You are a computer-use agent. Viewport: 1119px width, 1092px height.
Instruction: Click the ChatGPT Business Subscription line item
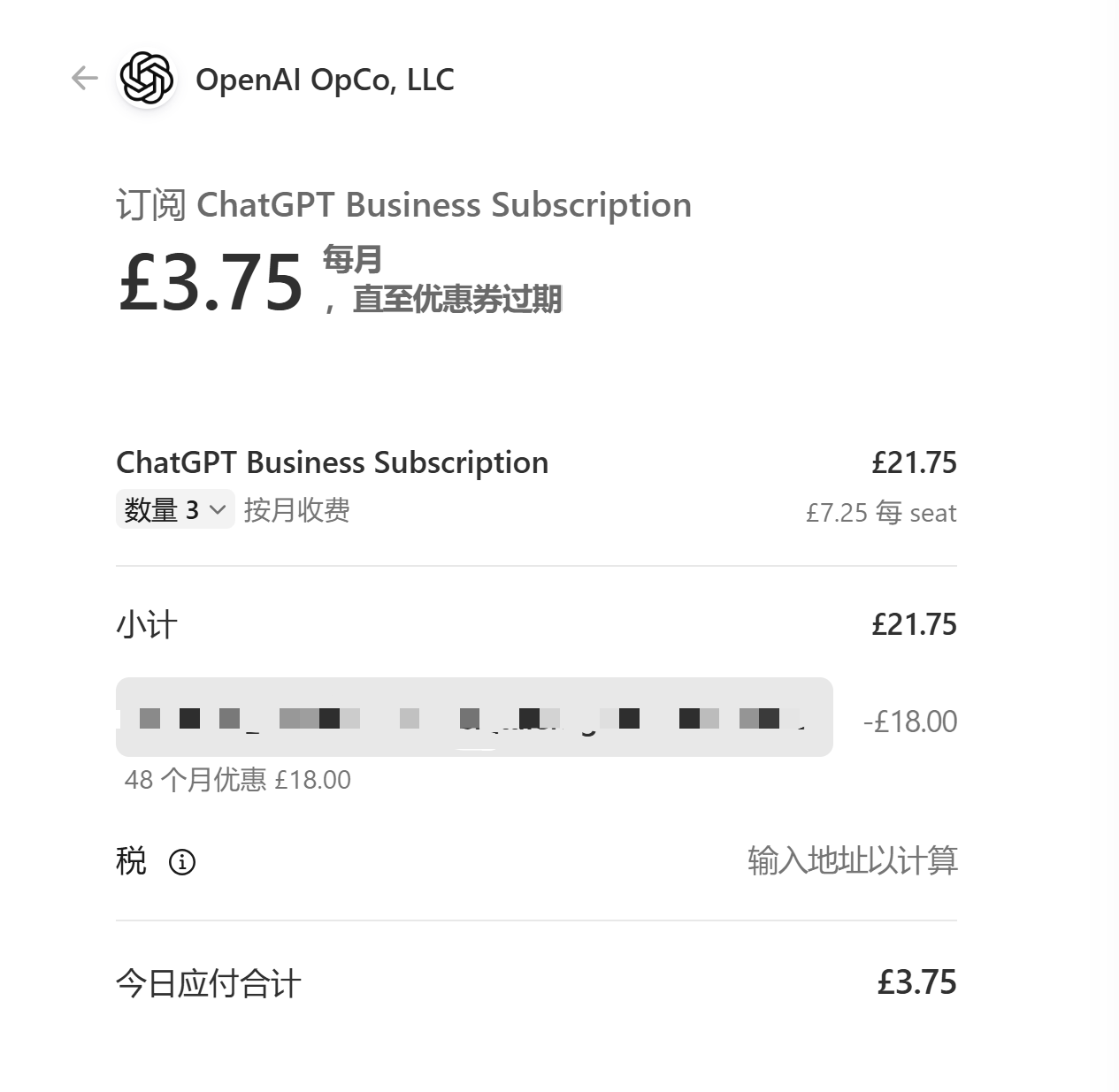tap(333, 462)
